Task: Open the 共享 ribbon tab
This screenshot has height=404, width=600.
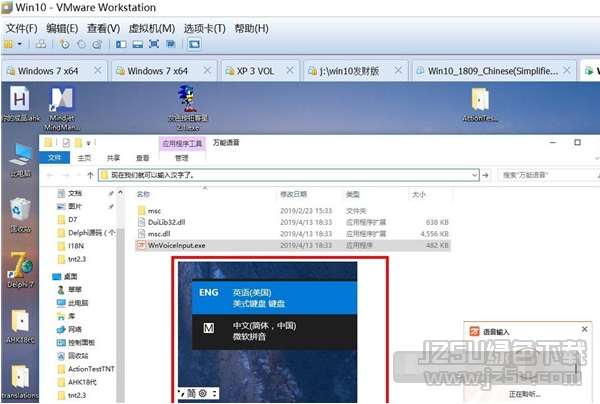Action: 113,158
